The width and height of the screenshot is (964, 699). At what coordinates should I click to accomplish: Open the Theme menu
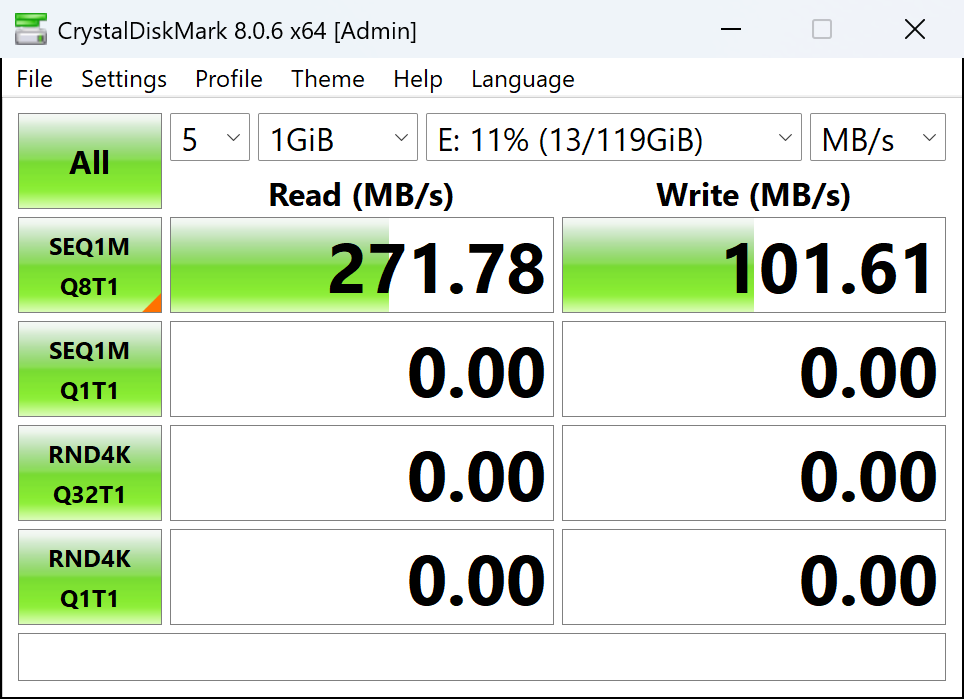pyautogui.click(x=328, y=79)
